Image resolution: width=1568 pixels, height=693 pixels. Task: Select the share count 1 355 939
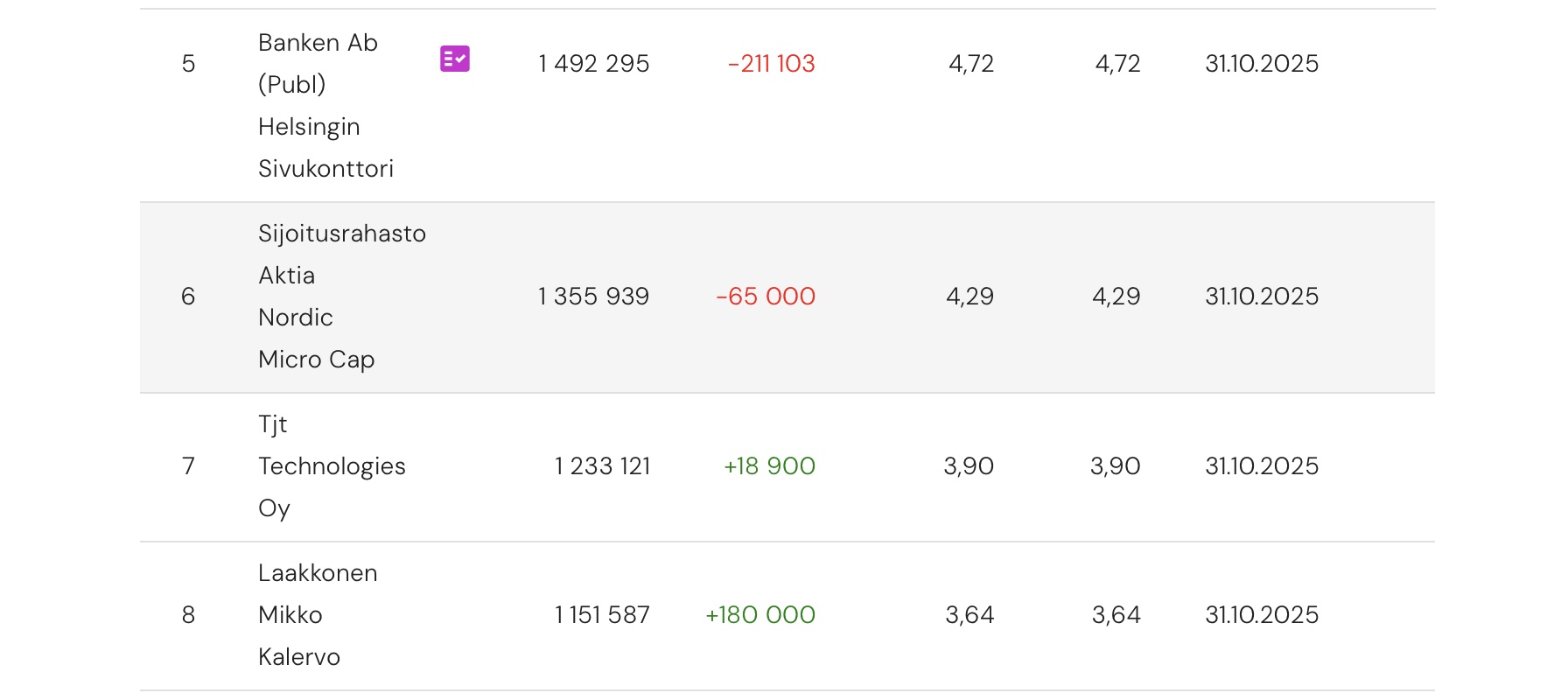click(593, 297)
